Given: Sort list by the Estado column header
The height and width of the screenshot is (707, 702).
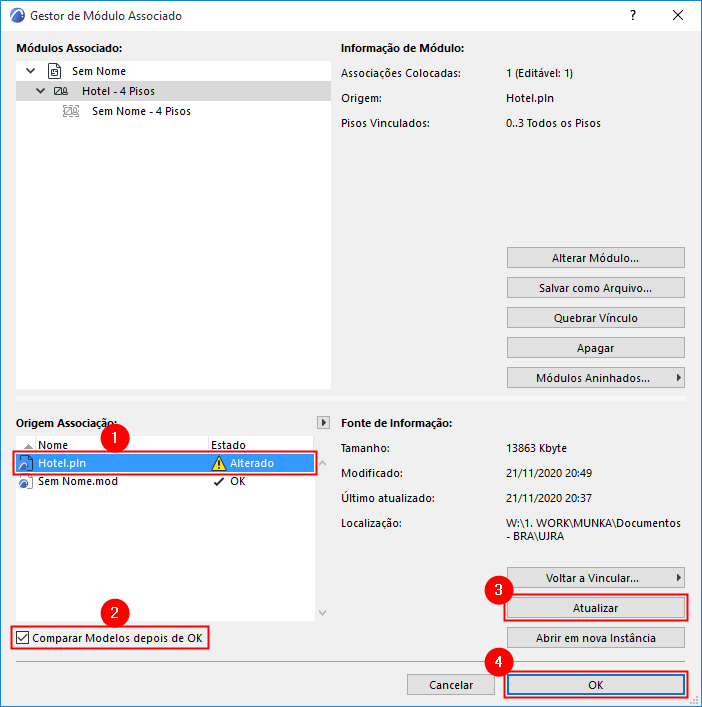Looking at the screenshot, I should (261, 445).
